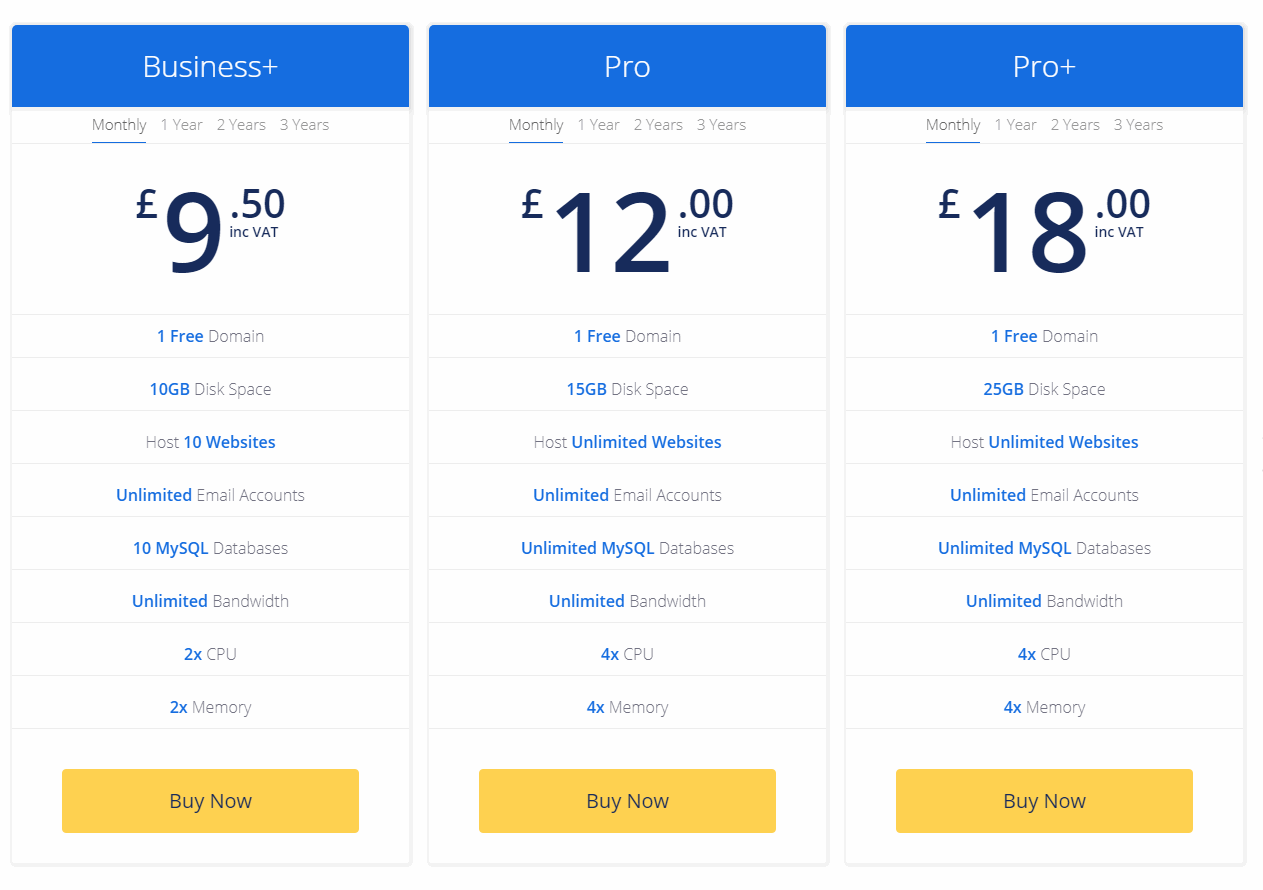Click the Pro+ plan header
This screenshot has width=1263, height=890.
1044,66
